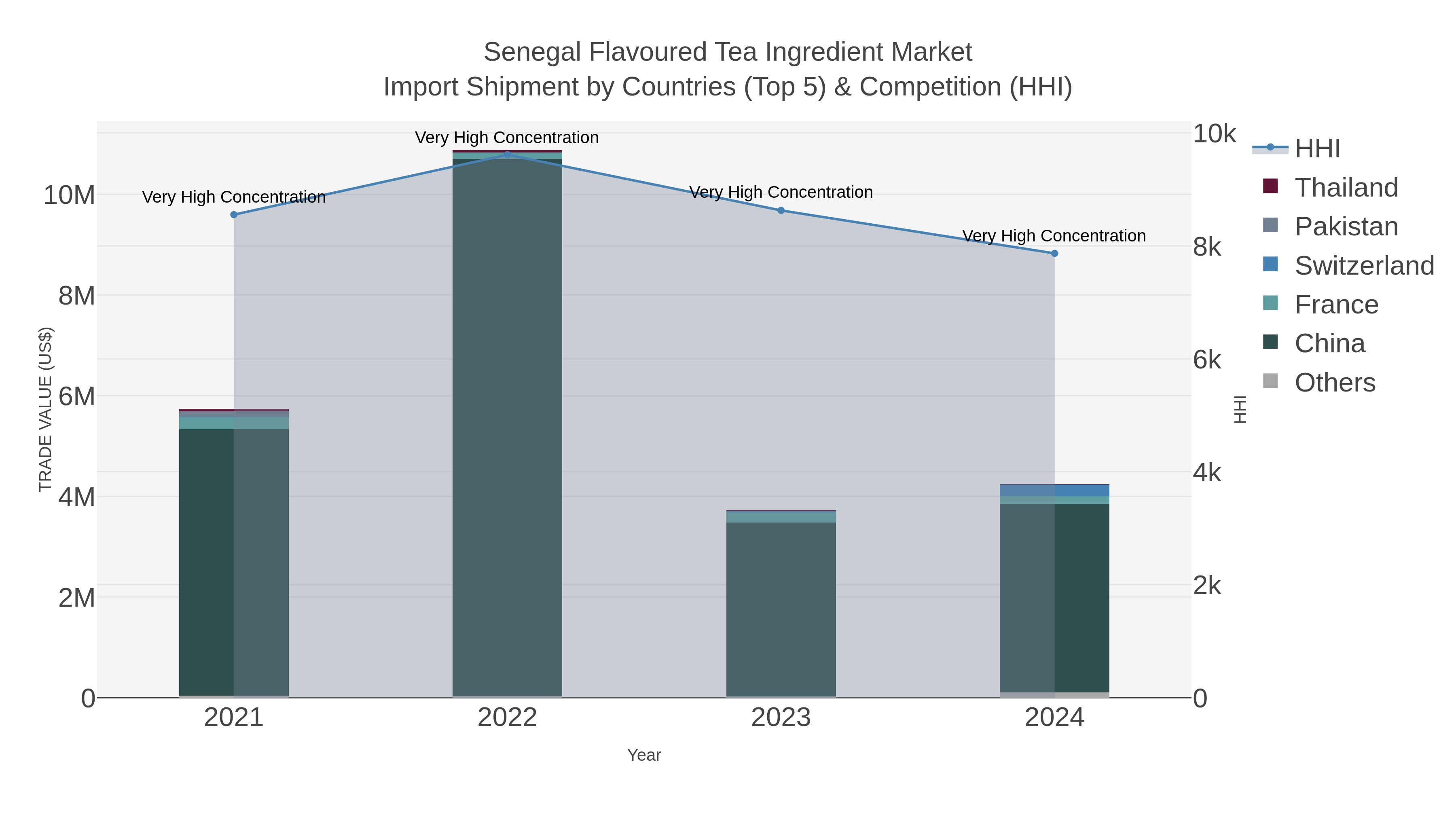
Task: Toggle the China legend entry
Action: [x=1314, y=343]
